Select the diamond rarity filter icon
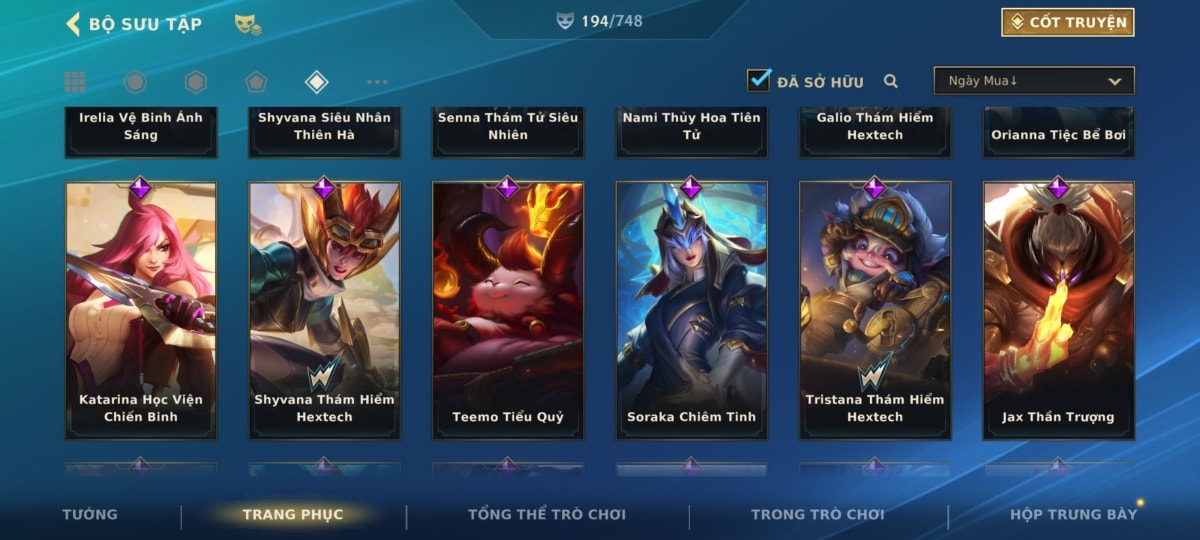The image size is (1200, 540). (x=316, y=82)
